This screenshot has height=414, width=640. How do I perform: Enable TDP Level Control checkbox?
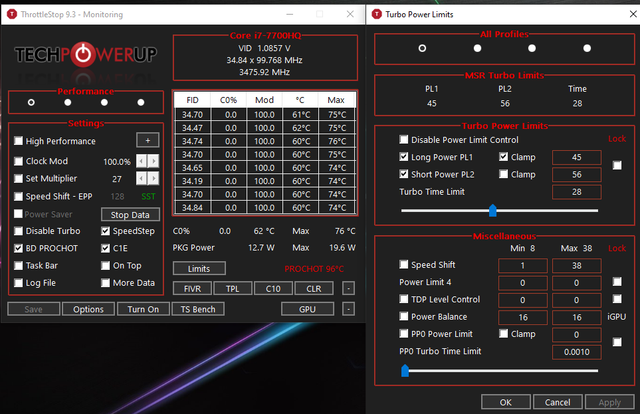point(404,299)
